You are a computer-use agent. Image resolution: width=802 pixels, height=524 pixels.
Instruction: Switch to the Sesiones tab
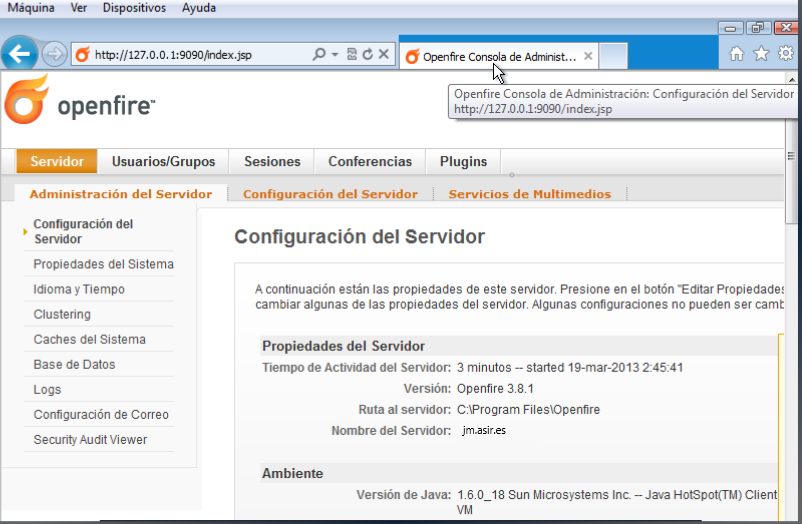pyautogui.click(x=272, y=161)
